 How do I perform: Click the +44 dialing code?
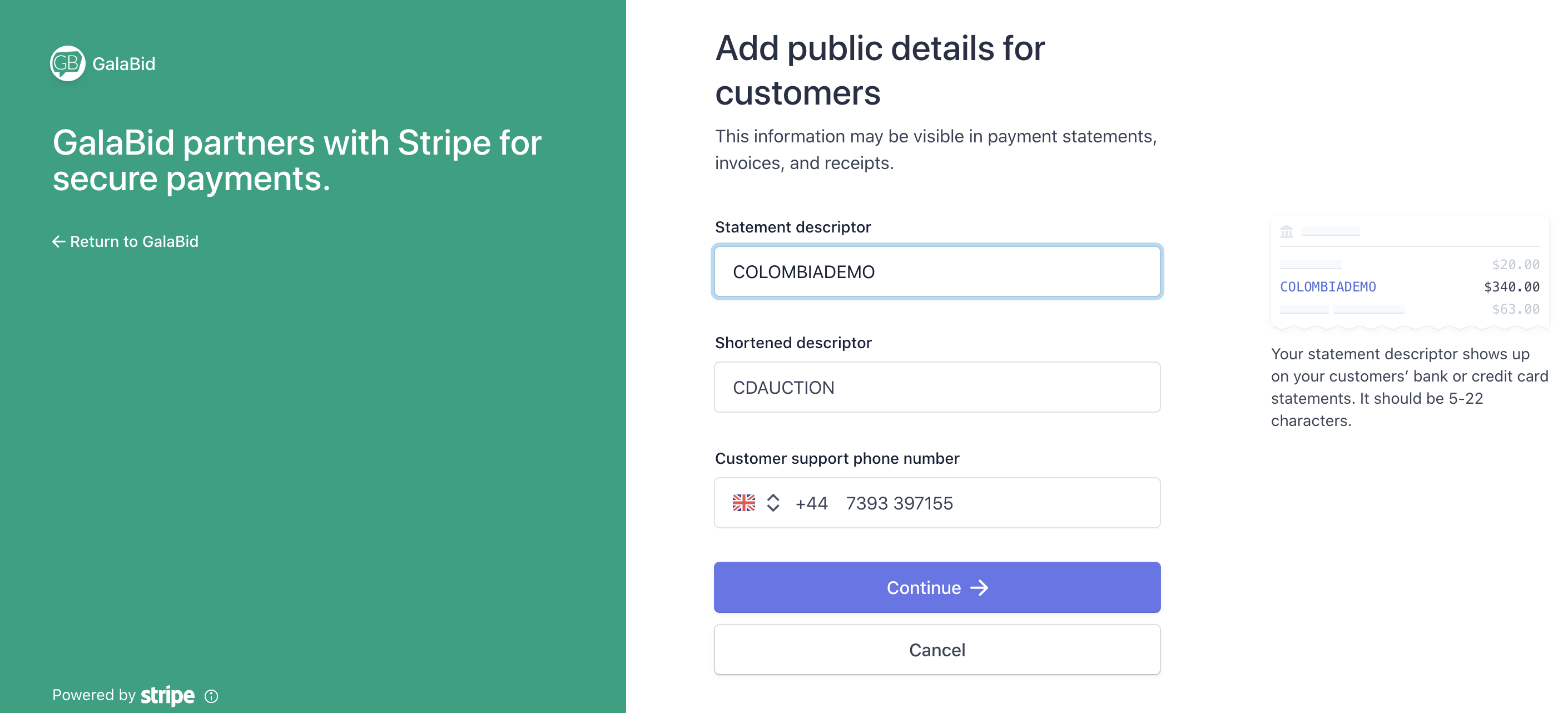pos(811,503)
